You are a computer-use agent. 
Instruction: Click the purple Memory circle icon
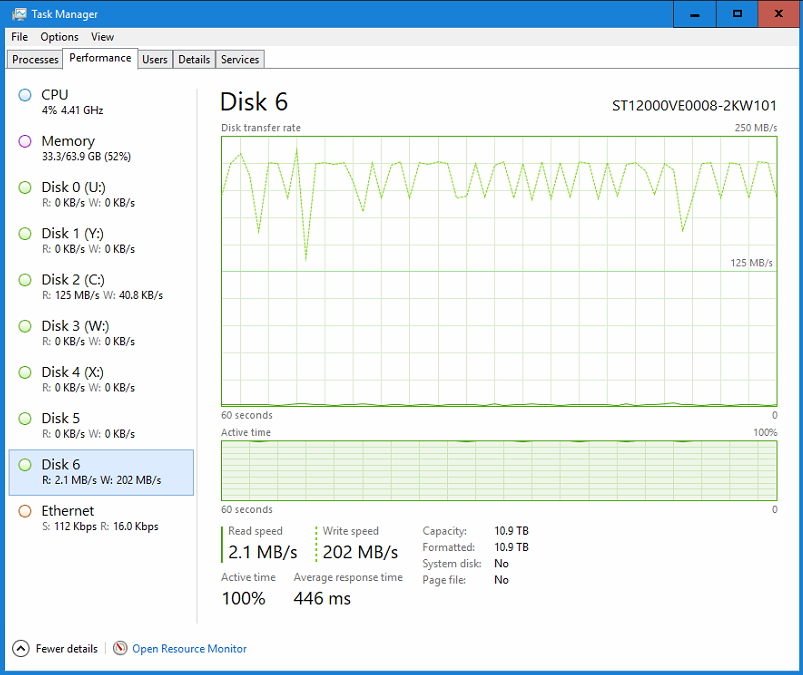point(25,141)
